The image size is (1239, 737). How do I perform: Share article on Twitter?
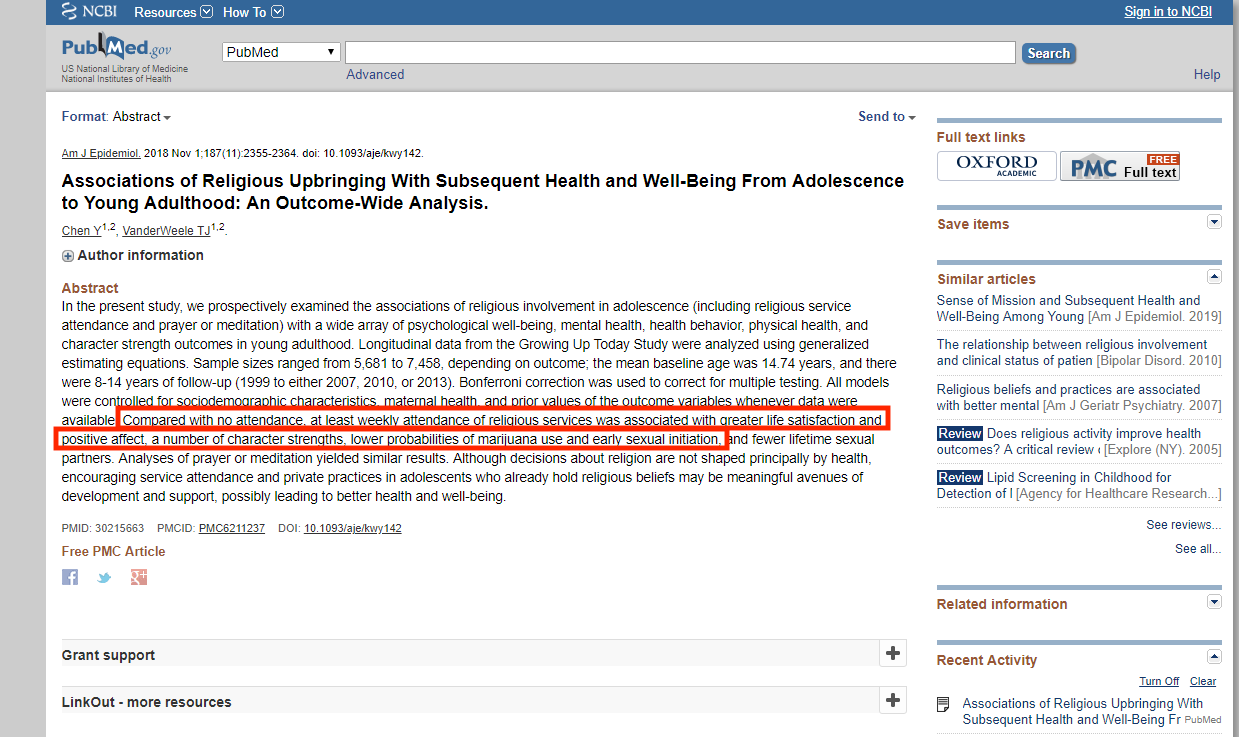pyautogui.click(x=104, y=577)
